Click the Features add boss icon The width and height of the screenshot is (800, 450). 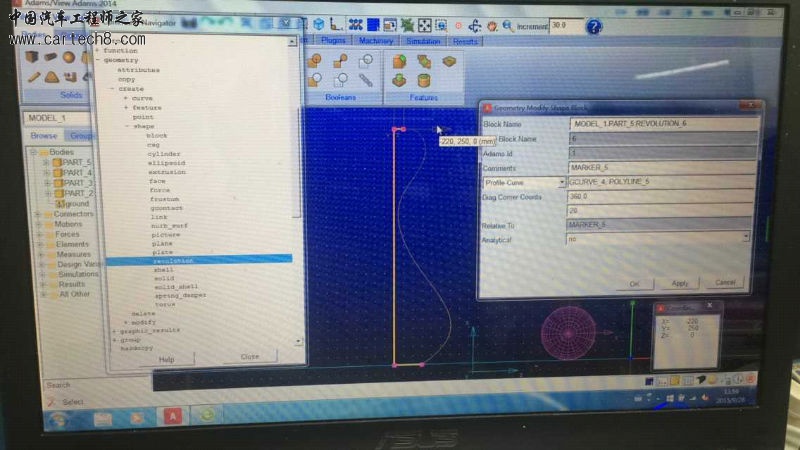point(399,80)
